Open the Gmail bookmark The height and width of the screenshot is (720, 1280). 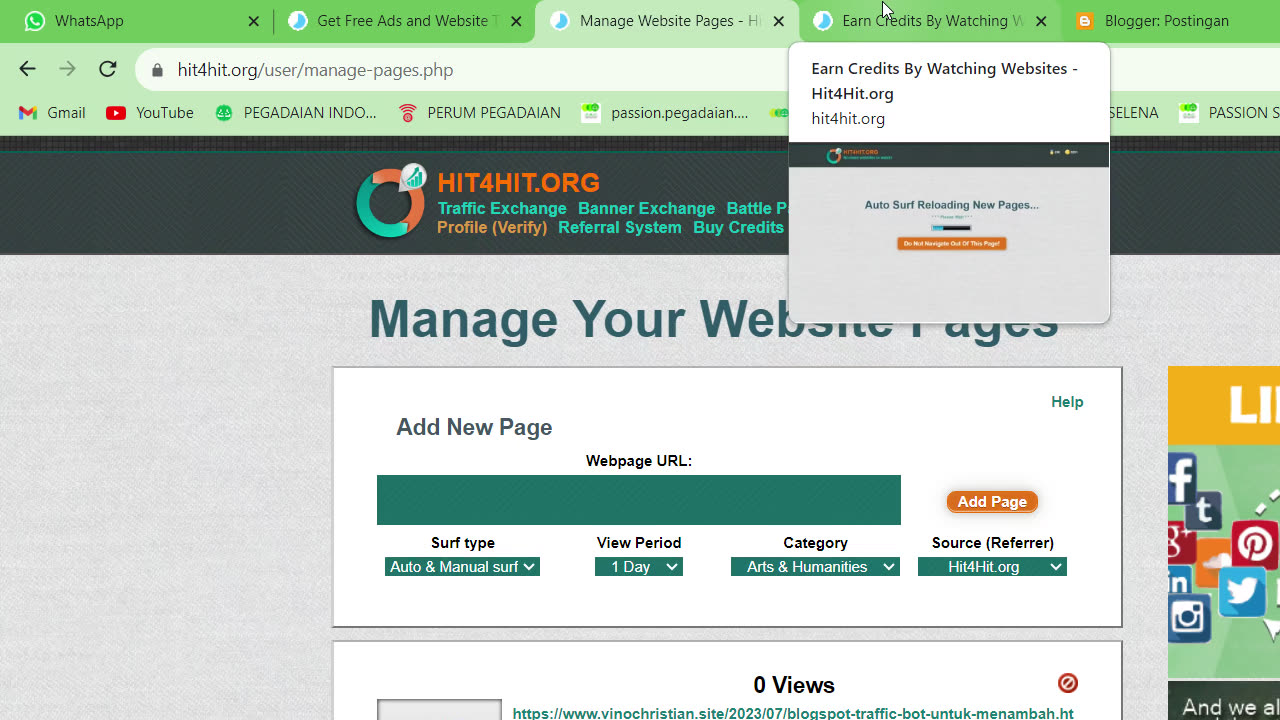(52, 113)
